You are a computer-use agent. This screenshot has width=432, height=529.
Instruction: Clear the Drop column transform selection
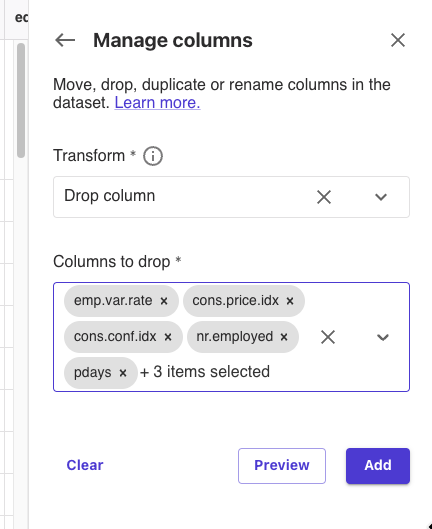click(x=324, y=197)
